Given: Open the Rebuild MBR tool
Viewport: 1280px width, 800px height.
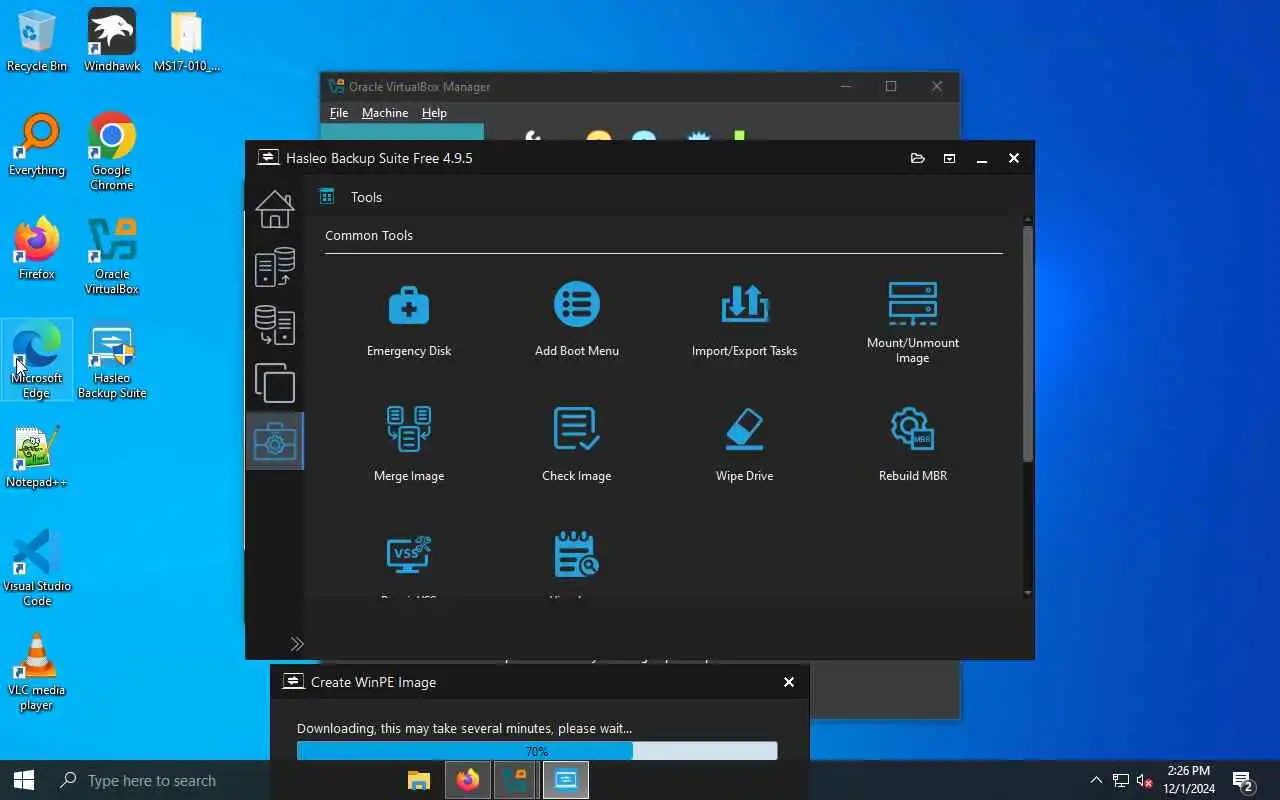Looking at the screenshot, I should pos(912,444).
